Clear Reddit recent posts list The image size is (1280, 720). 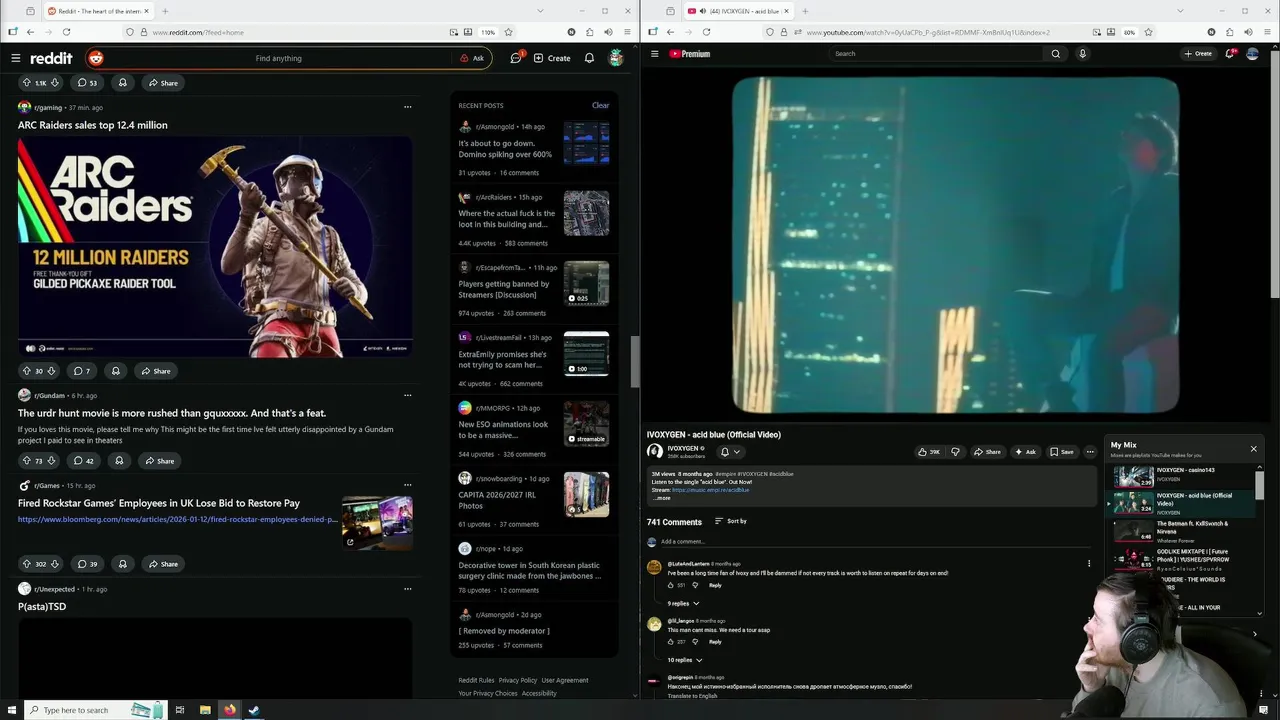[x=600, y=105]
